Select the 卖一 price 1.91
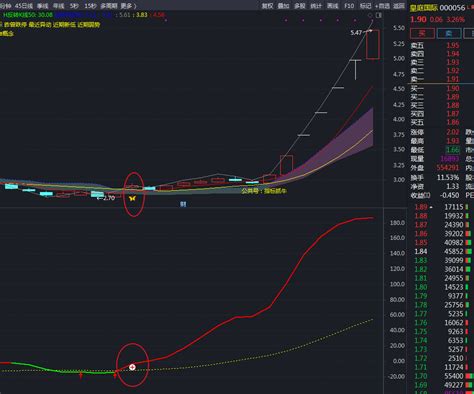Screen dimensions: 474x394 453,79
